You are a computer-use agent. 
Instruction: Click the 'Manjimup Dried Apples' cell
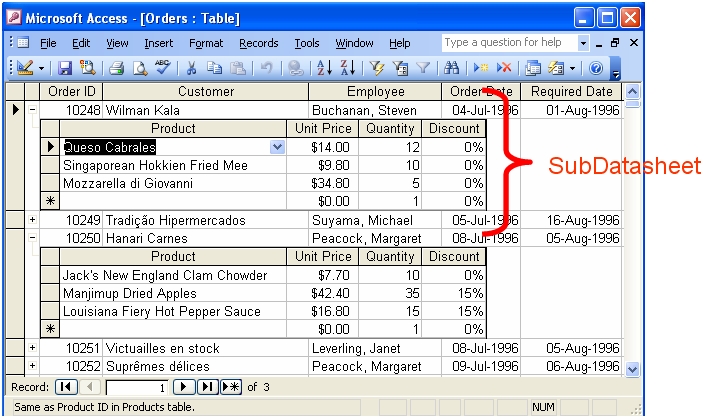173,293
